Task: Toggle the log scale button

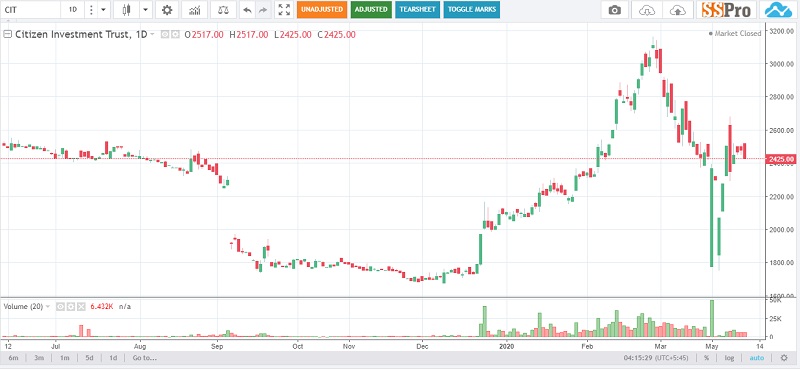Action: pos(729,358)
